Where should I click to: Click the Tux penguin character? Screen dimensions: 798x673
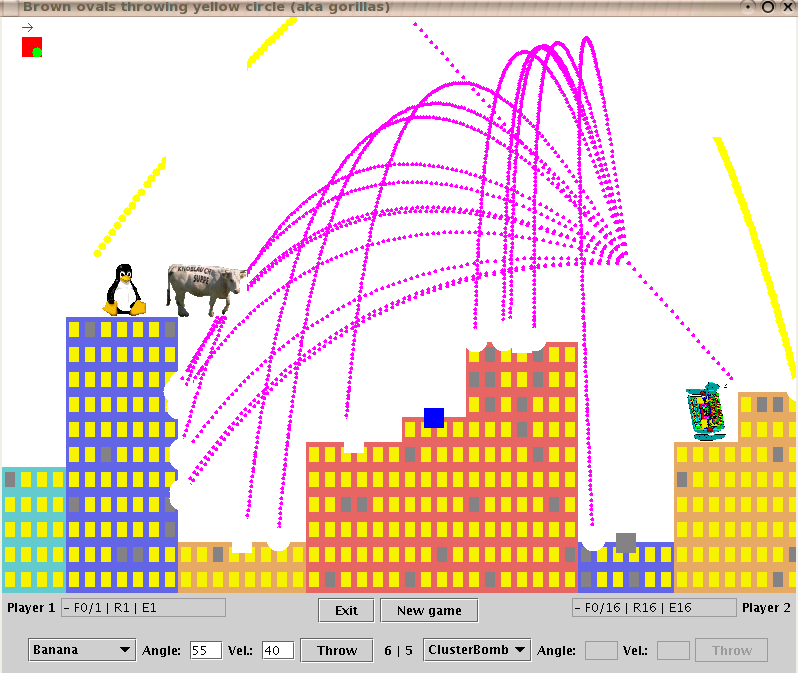[124, 290]
